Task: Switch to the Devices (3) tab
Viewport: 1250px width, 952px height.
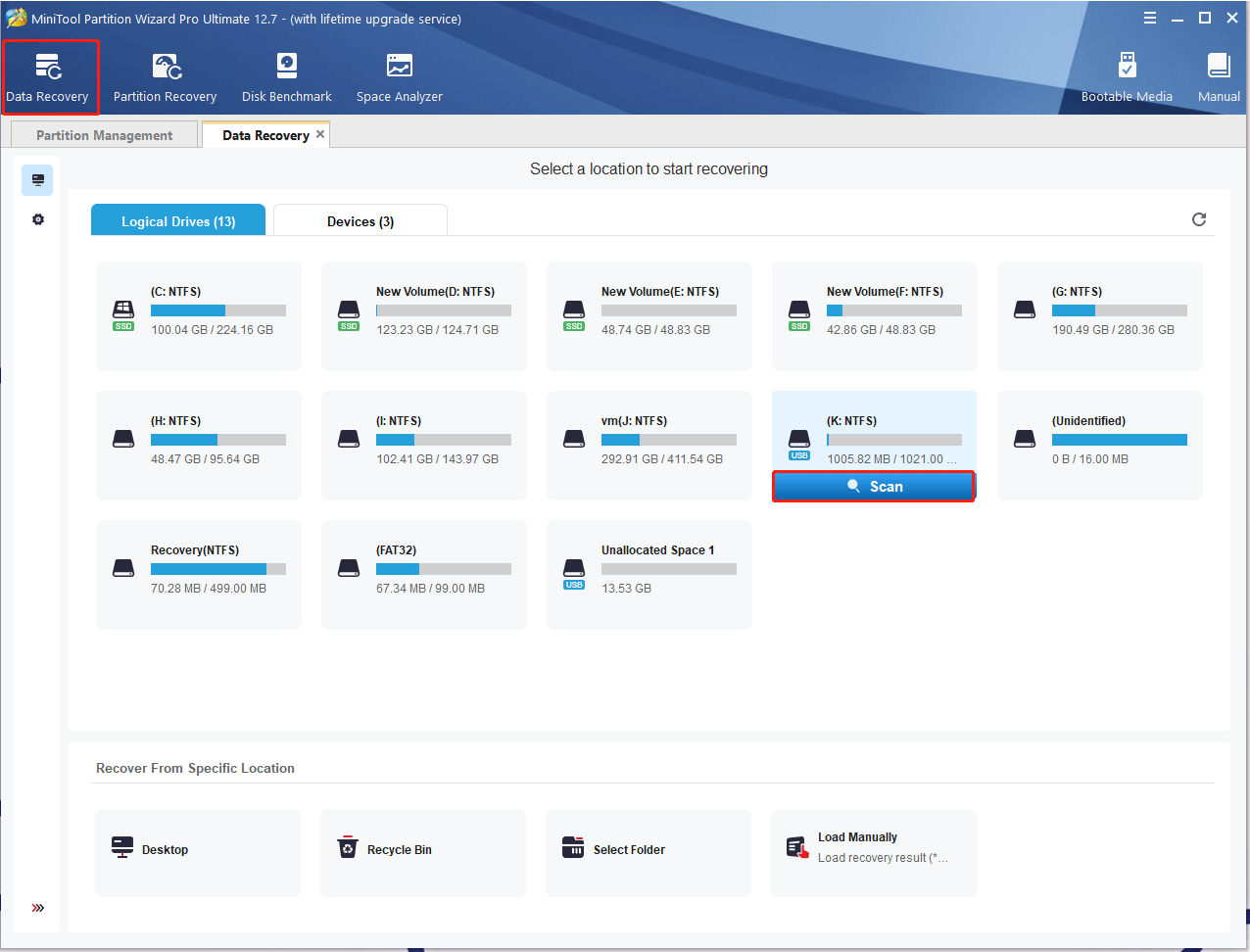Action: [361, 220]
